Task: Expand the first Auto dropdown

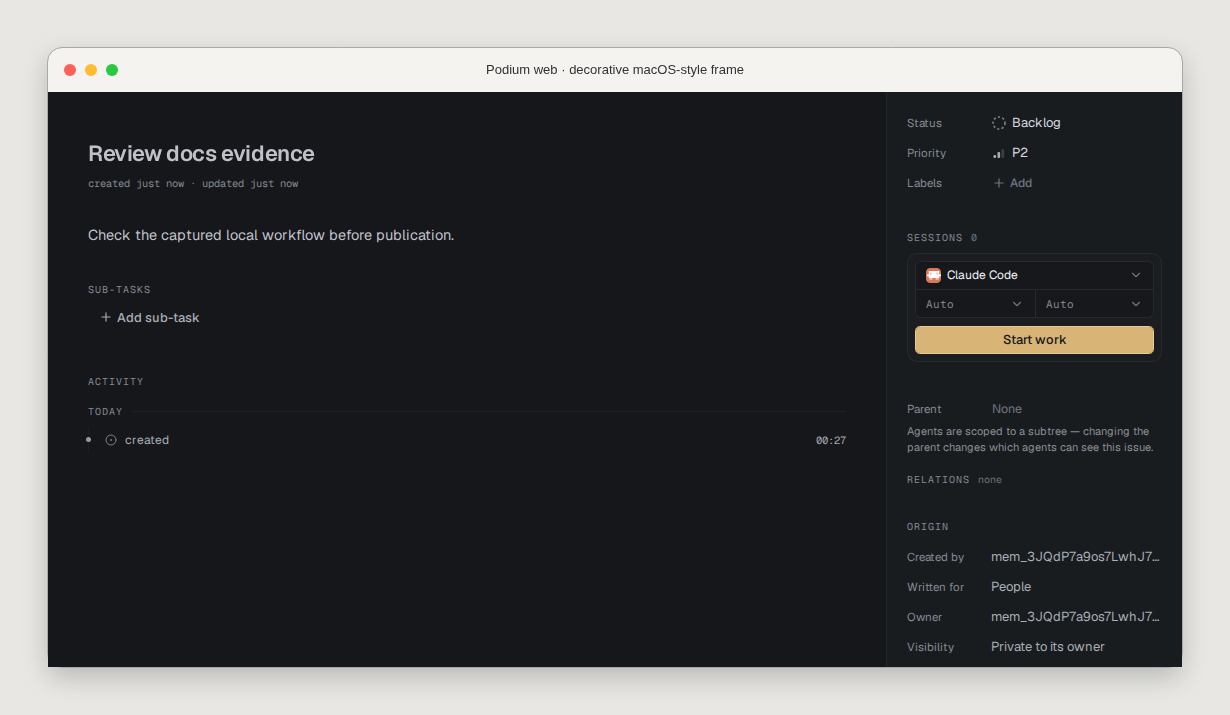Action: 975,304
